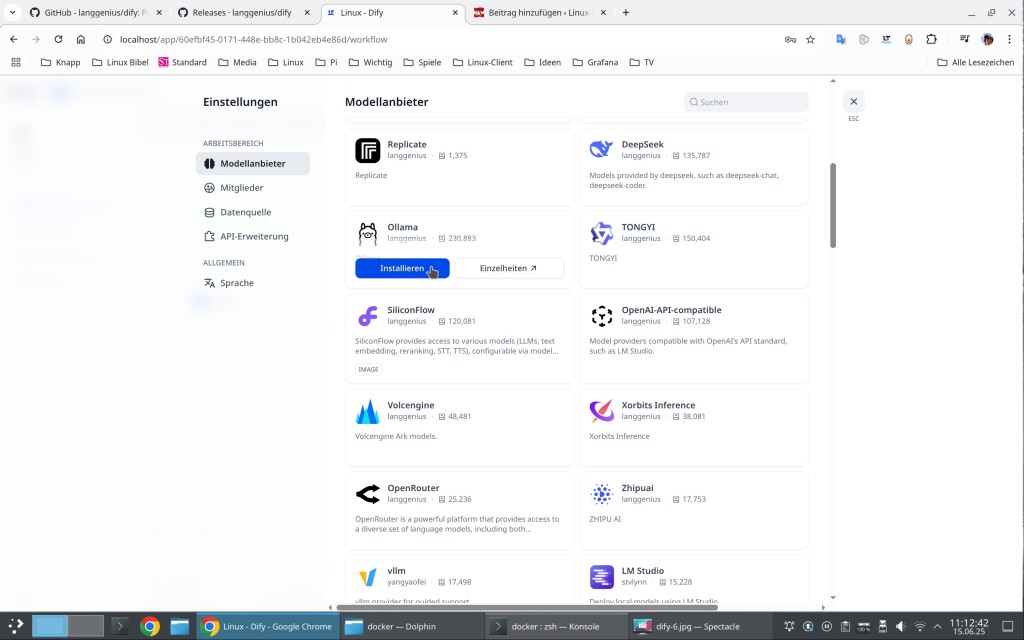1024x640 pixels.
Task: Click the OpenRouter logo icon
Action: tap(368, 494)
